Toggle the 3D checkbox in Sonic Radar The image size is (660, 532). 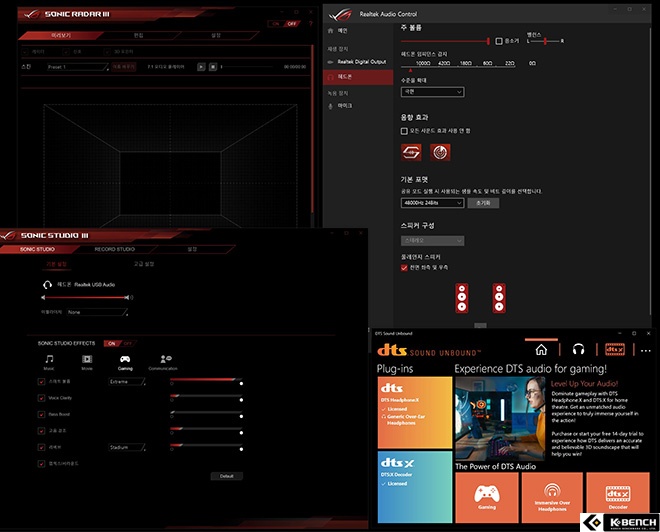(107, 52)
